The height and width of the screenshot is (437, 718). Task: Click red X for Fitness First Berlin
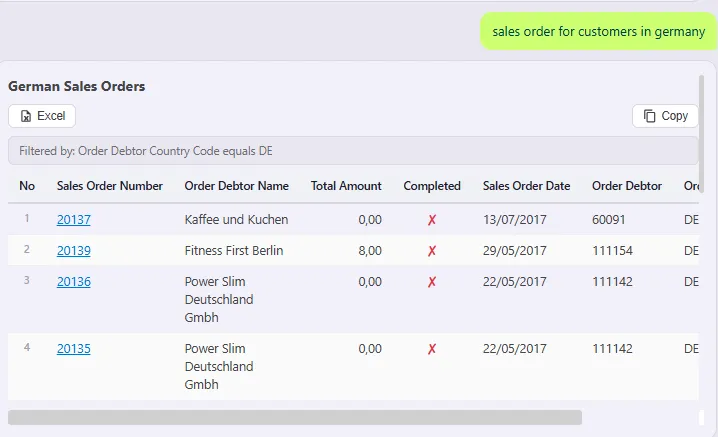point(432,251)
